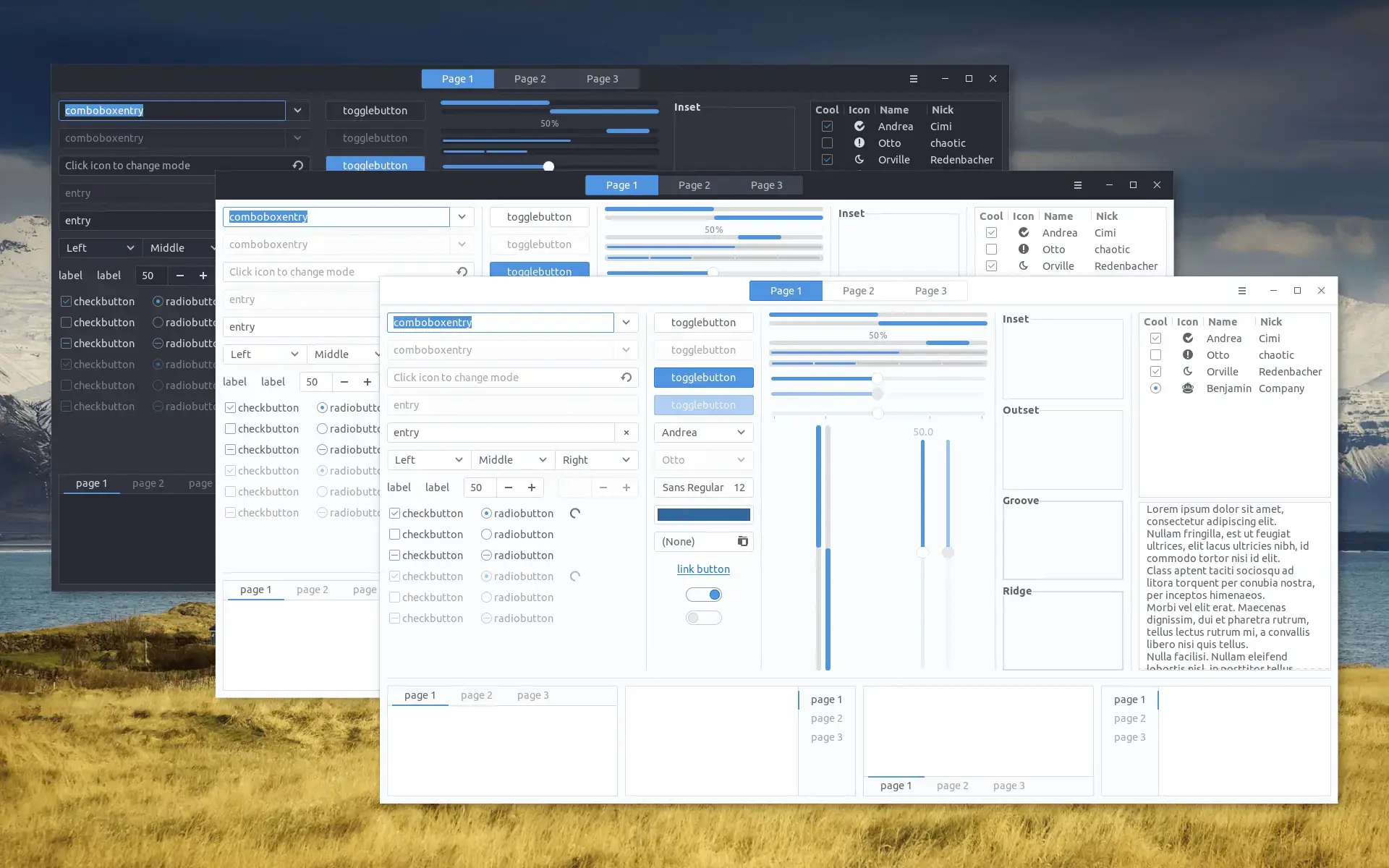Click the copy icon beside (None)
The width and height of the screenshot is (1389, 868).
[x=742, y=542]
